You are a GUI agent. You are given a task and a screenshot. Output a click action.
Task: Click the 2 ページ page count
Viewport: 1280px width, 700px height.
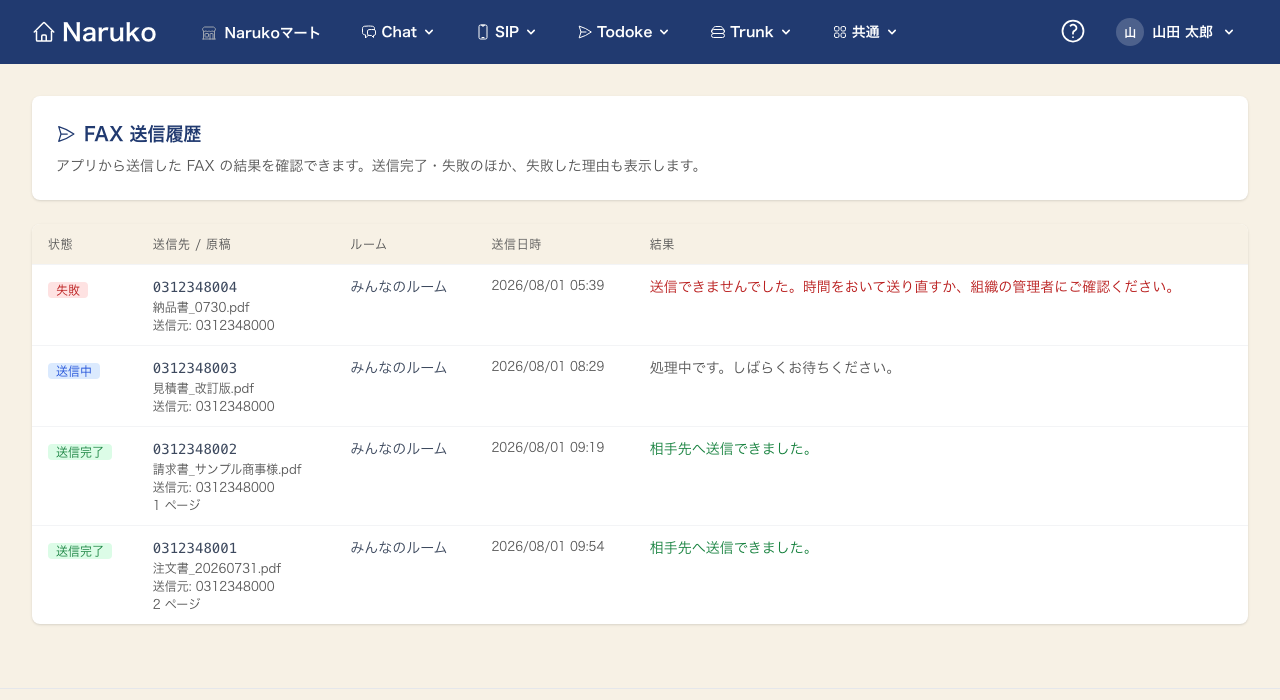pos(177,604)
